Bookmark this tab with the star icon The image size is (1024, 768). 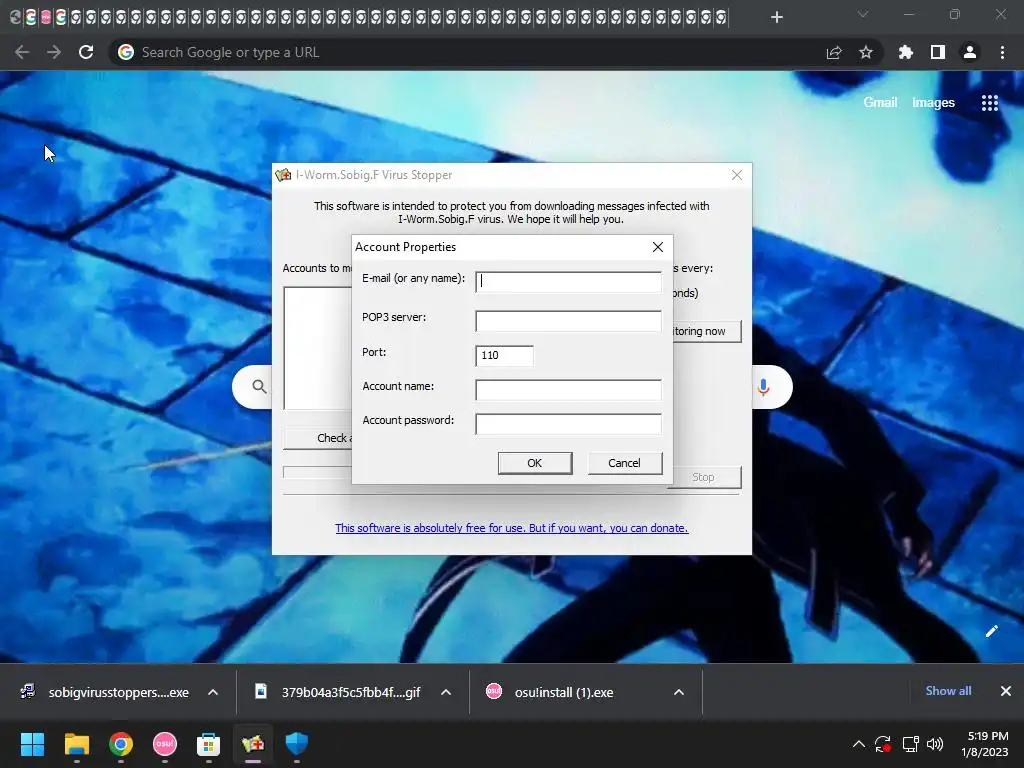(x=866, y=52)
